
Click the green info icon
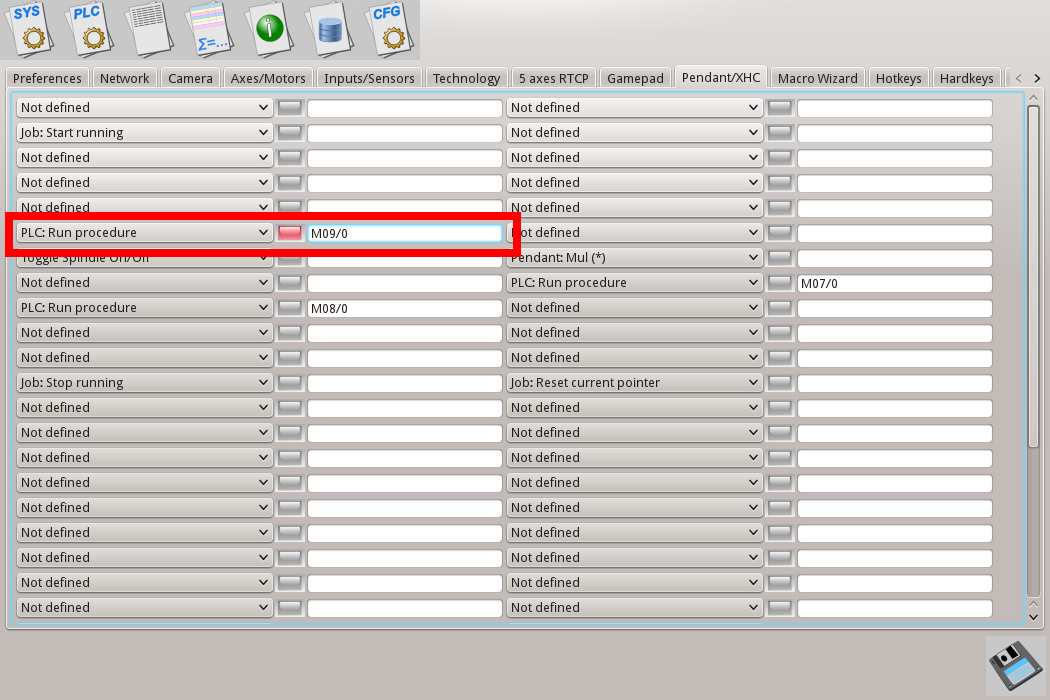[x=270, y=28]
